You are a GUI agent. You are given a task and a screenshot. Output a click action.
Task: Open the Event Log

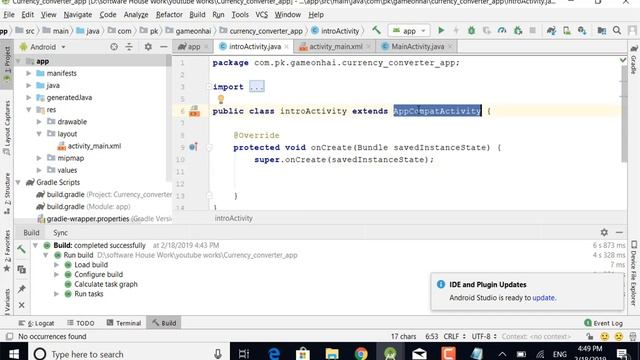[603, 323]
